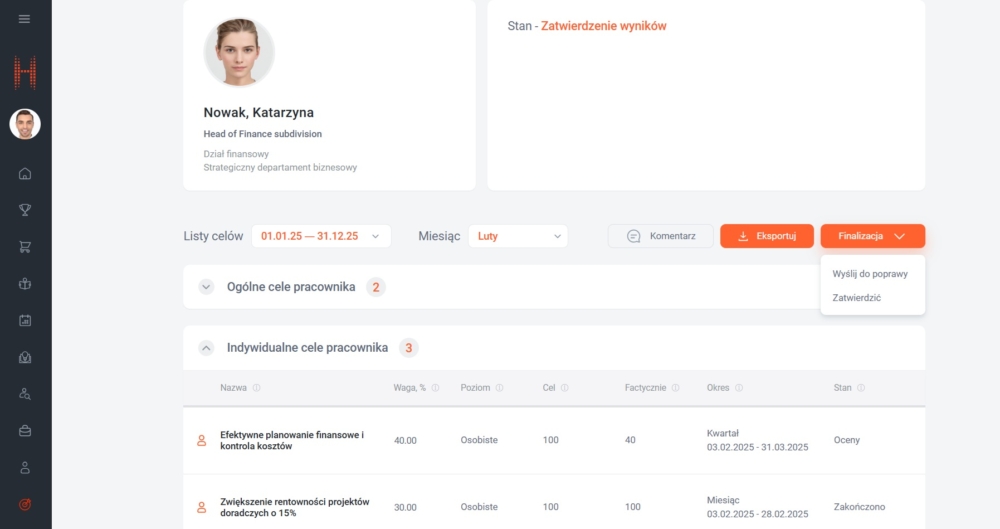Open the trophy achievements icon
The height and width of the screenshot is (529, 1000).
25,210
